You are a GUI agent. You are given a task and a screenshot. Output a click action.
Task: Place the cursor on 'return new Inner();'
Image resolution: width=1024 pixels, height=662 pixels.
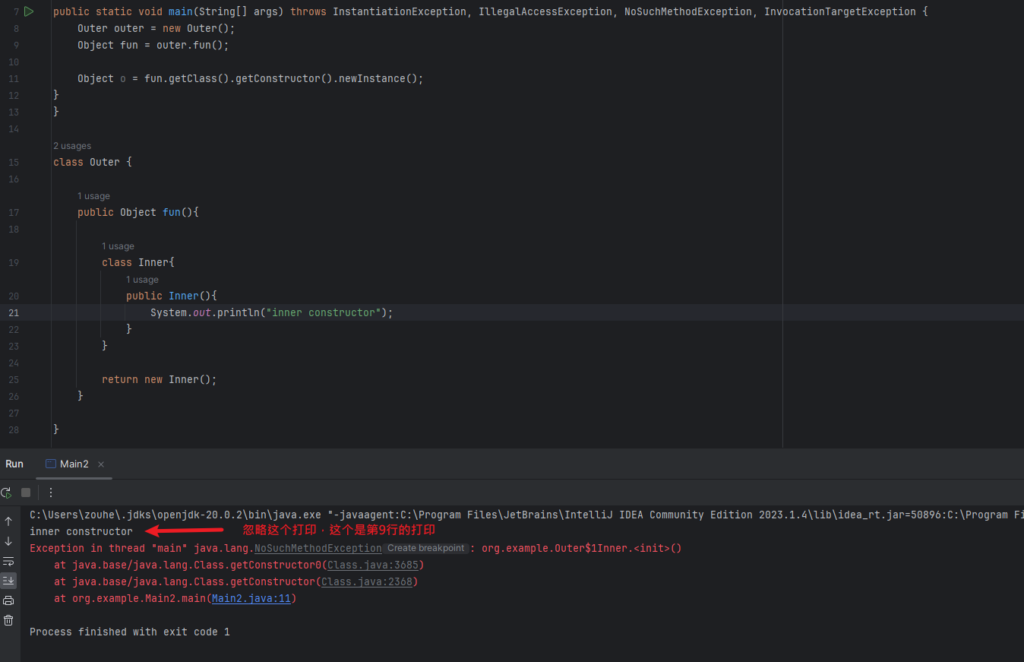pyautogui.click(x=159, y=380)
